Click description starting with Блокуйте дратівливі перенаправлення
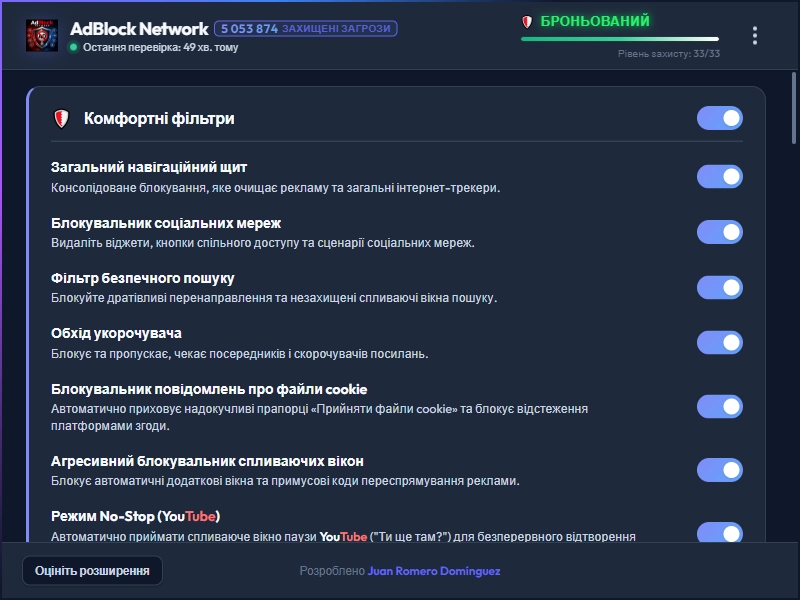Image resolution: width=800 pixels, height=600 pixels. (x=274, y=298)
